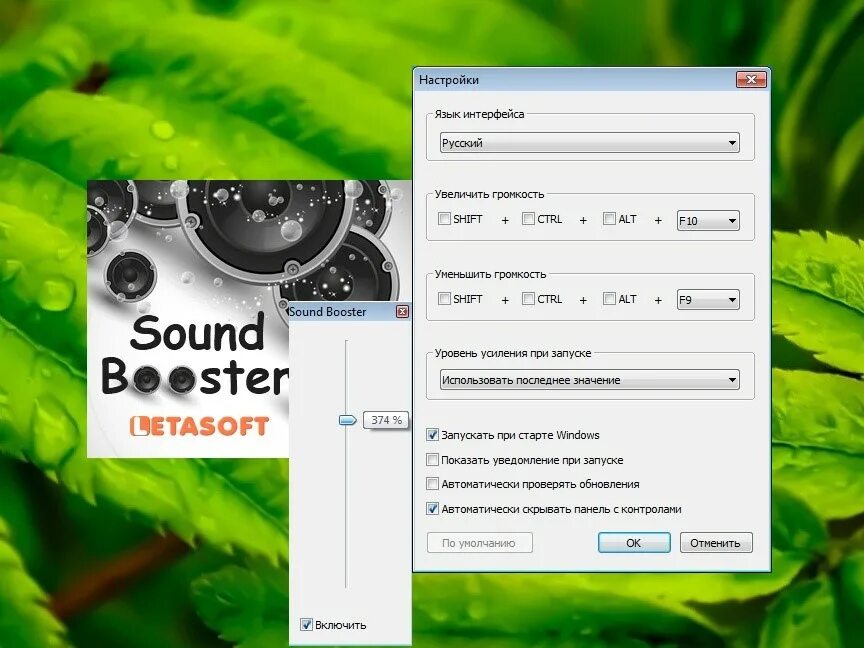Click the Уменьшить громкость group label
The image size is (864, 648).
[490, 274]
